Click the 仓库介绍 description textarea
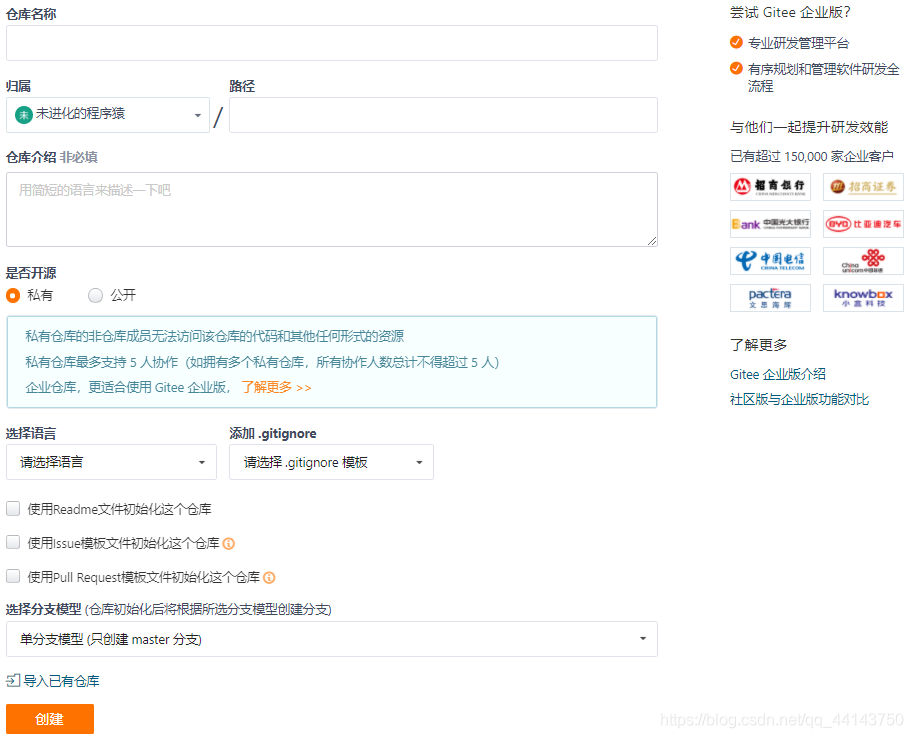 coord(332,209)
